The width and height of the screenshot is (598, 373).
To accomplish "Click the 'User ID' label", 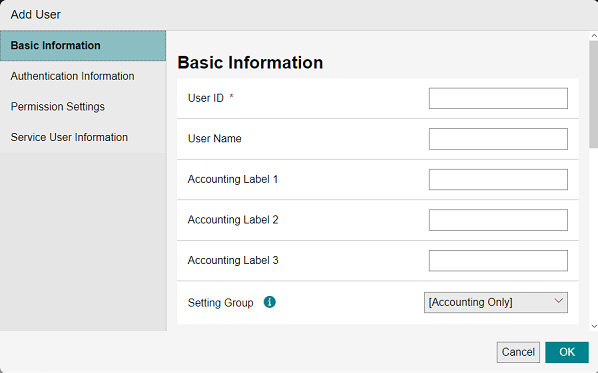I will (x=206, y=98).
